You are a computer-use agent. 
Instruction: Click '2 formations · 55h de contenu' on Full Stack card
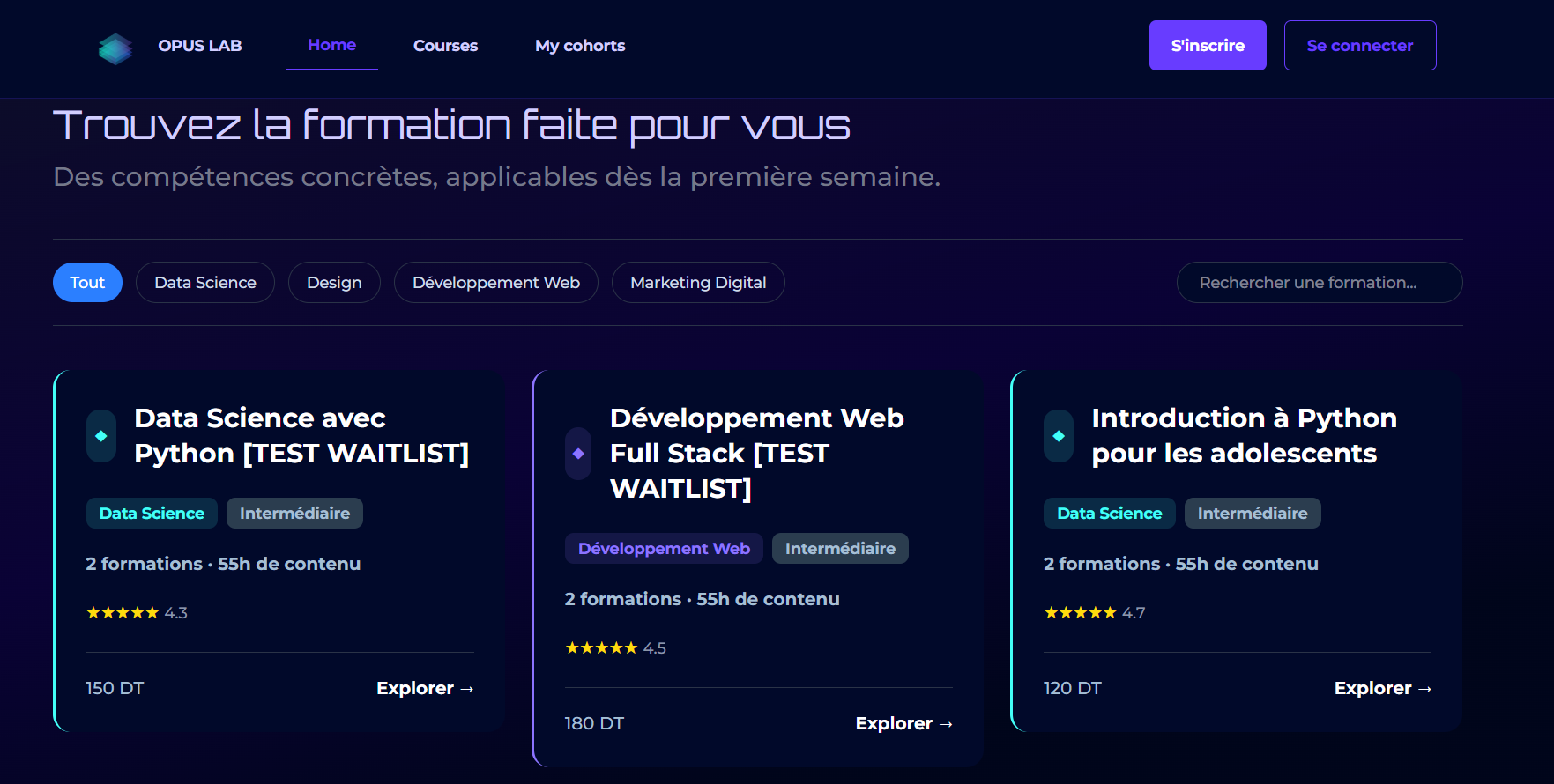click(702, 599)
